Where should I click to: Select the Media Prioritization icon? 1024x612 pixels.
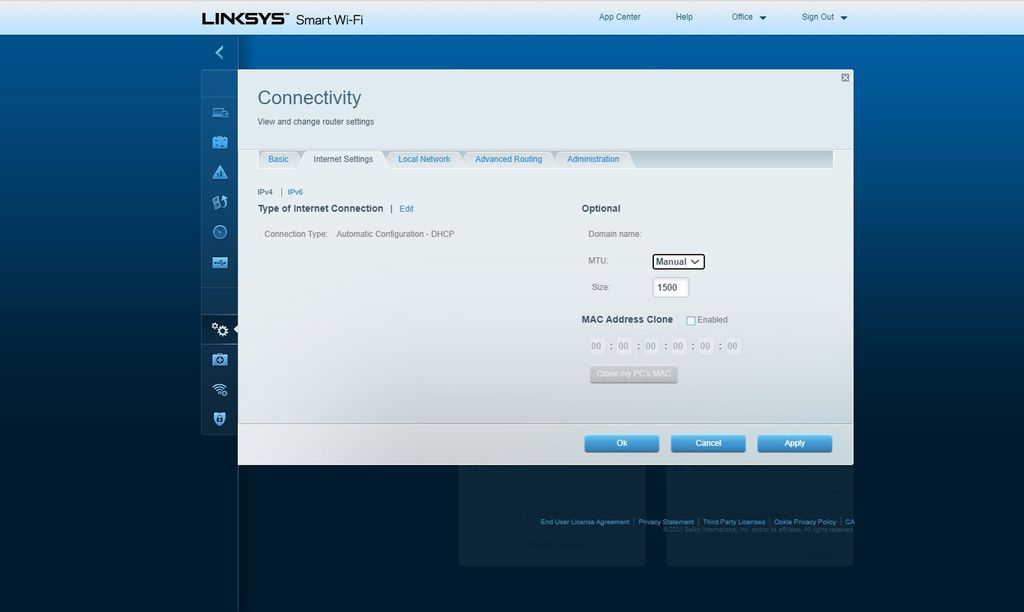click(219, 201)
